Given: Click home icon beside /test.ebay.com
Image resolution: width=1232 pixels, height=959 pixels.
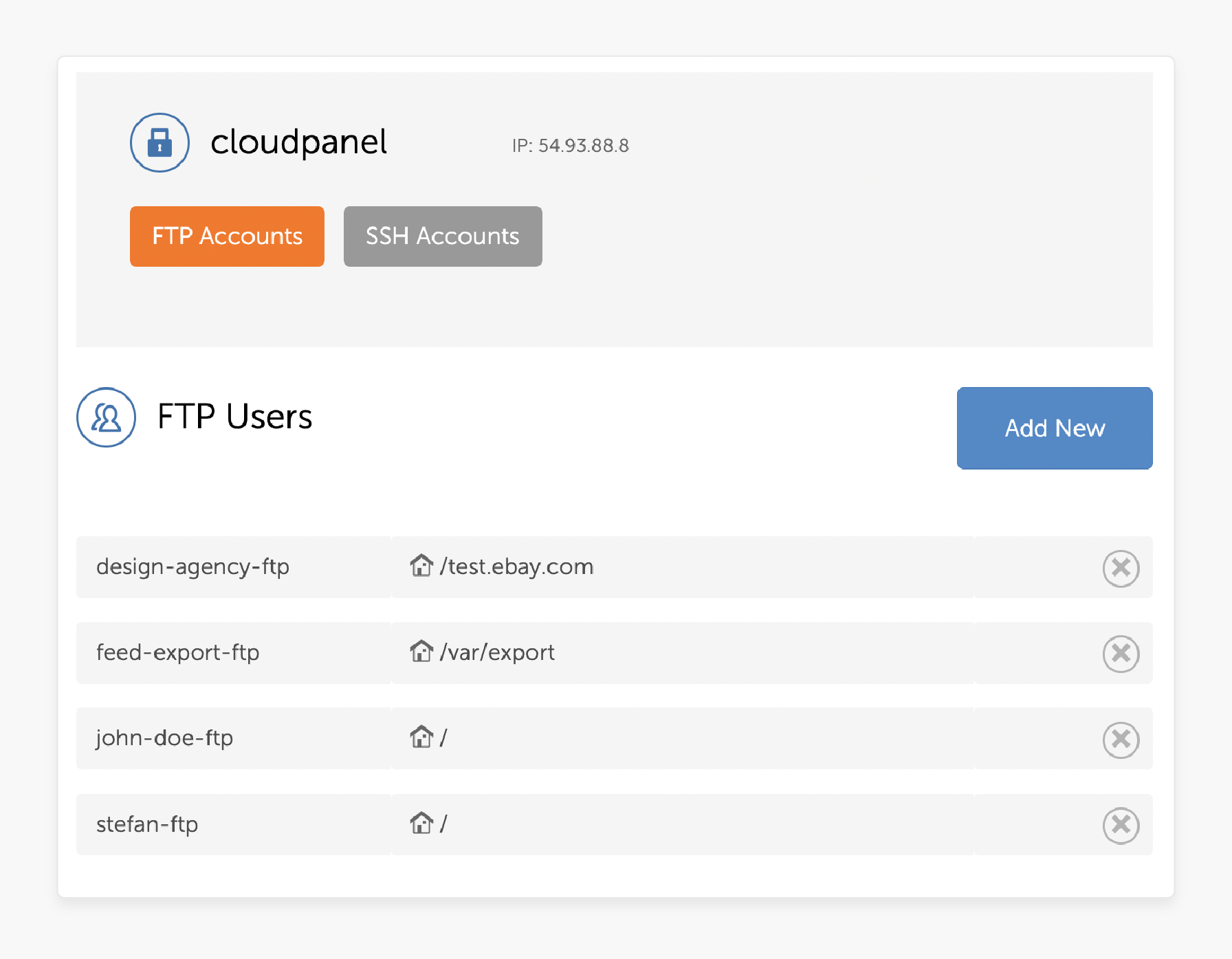Looking at the screenshot, I should (421, 565).
